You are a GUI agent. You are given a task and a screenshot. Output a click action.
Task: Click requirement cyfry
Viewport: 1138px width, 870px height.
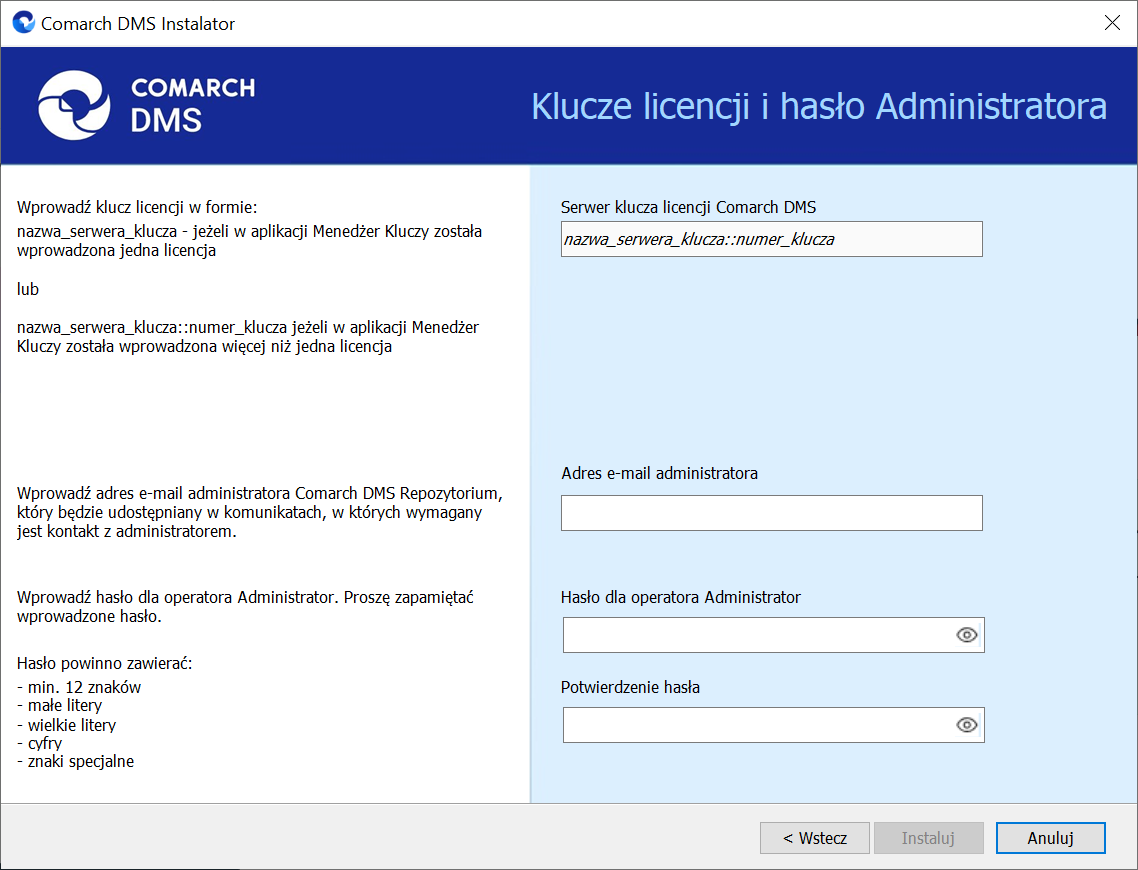[x=39, y=743]
